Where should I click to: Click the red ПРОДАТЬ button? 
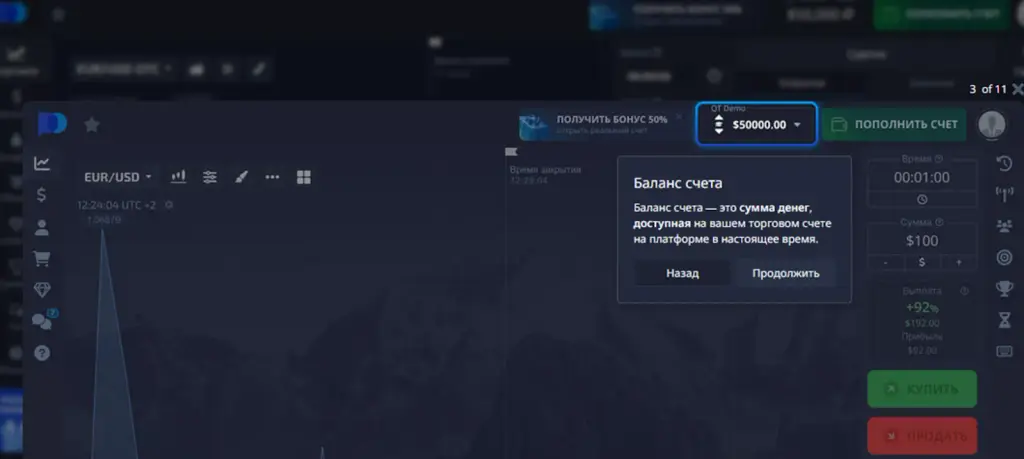tap(922, 436)
